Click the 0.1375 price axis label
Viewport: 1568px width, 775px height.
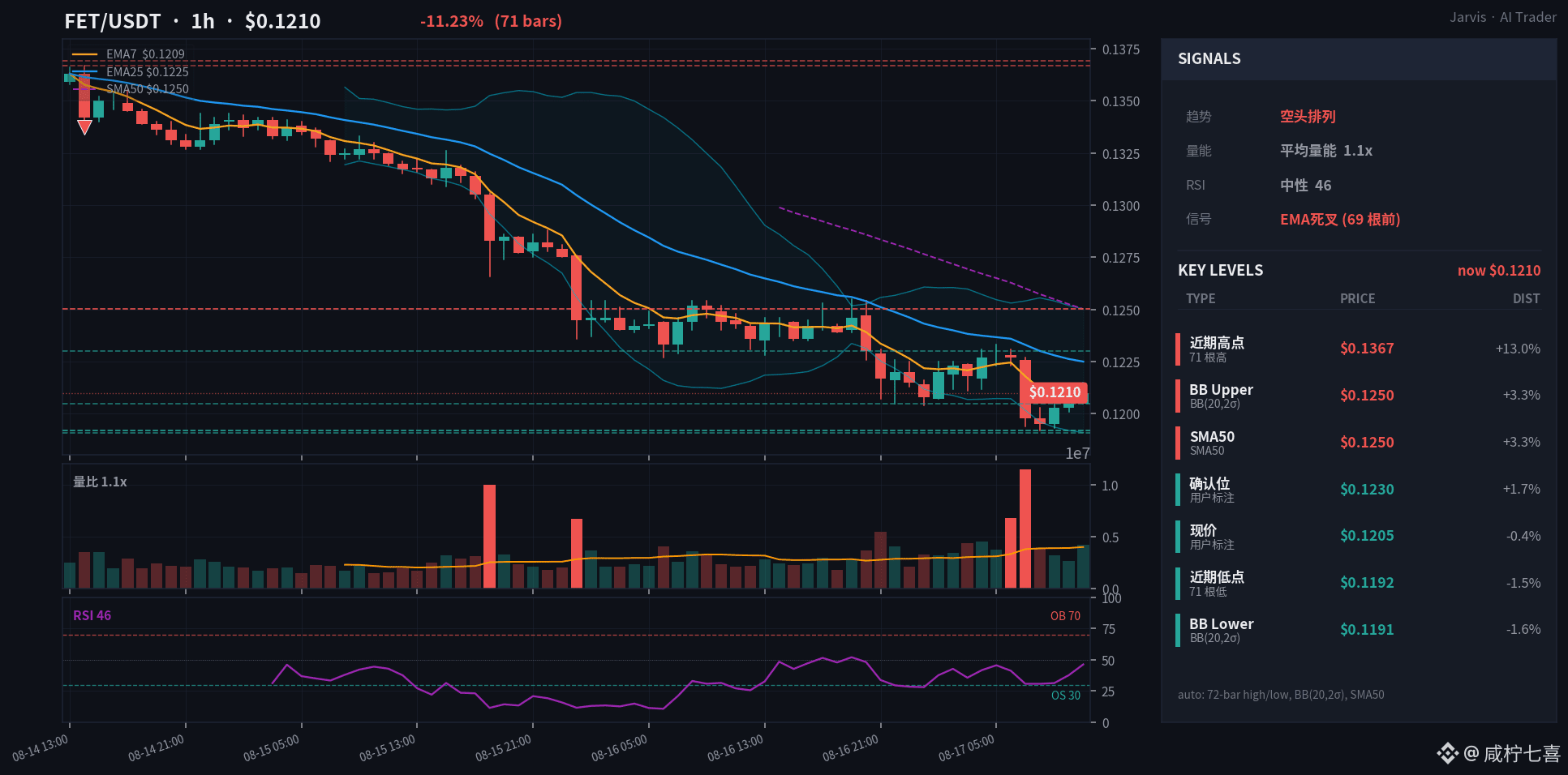click(x=1120, y=49)
